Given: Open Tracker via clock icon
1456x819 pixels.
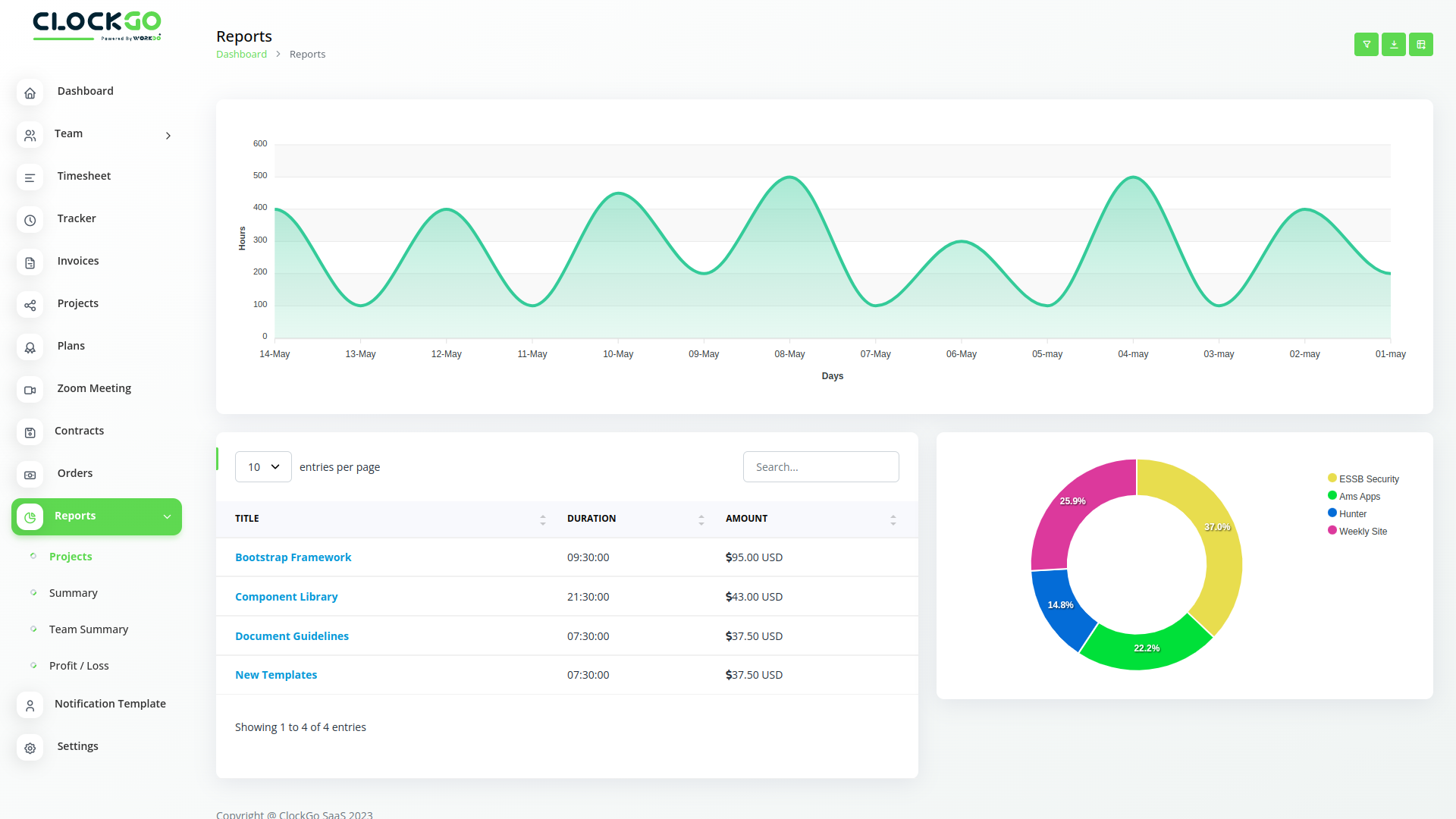Looking at the screenshot, I should [30, 221].
